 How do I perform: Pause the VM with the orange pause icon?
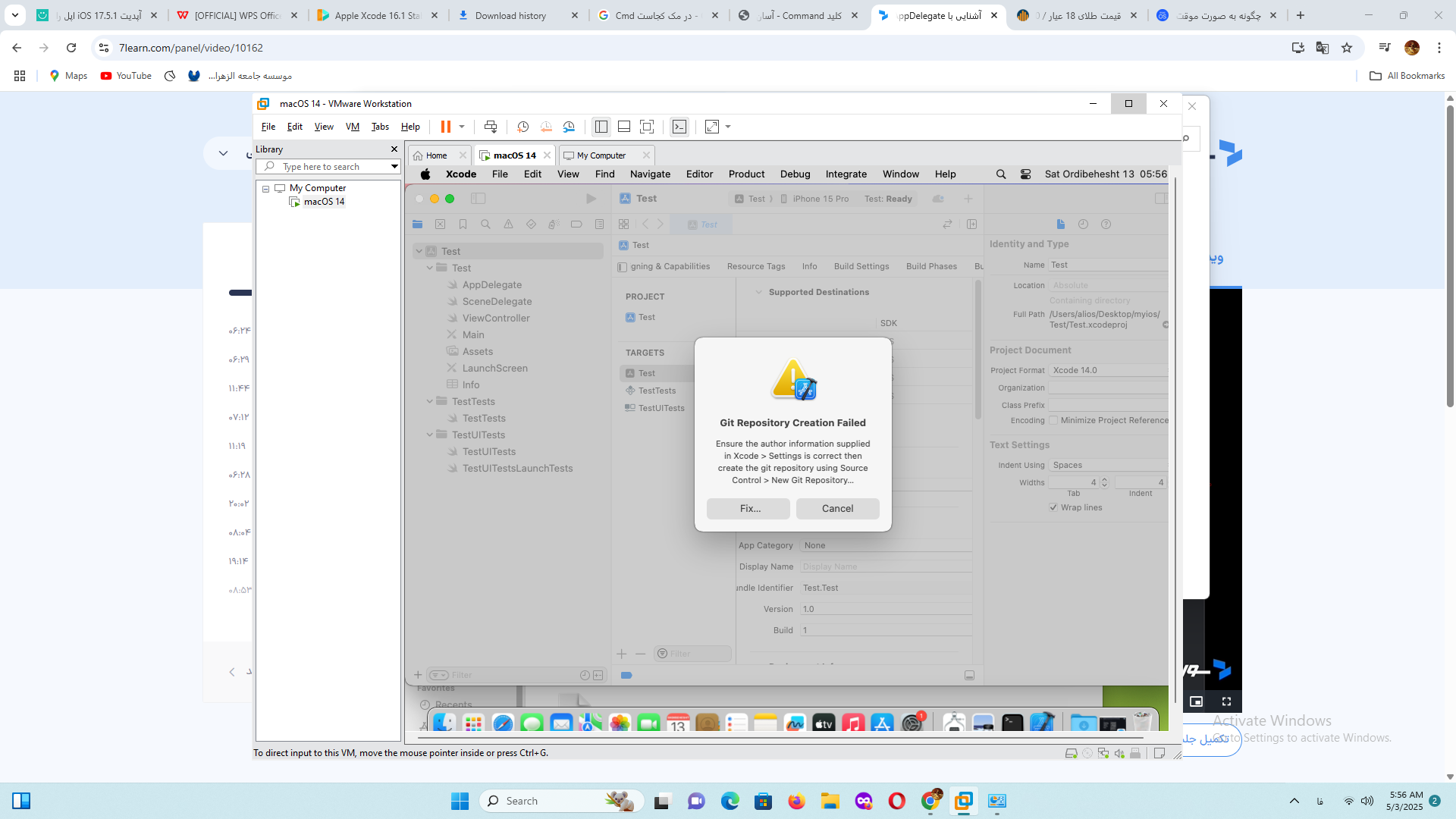pyautogui.click(x=446, y=127)
